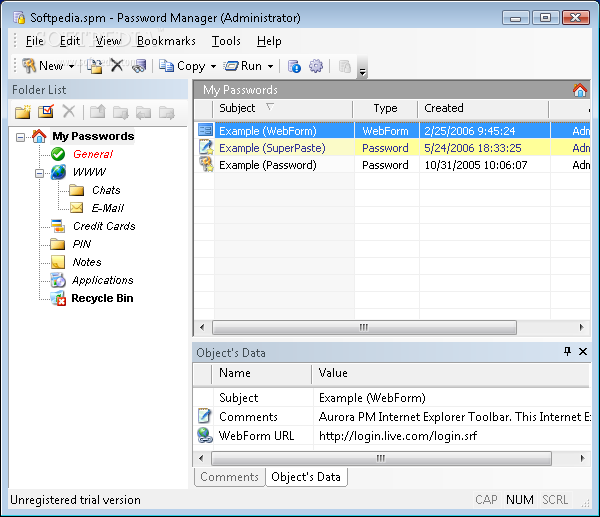The image size is (600, 517).
Task: Click the Delete X icon in main toolbar
Action: pos(117,65)
